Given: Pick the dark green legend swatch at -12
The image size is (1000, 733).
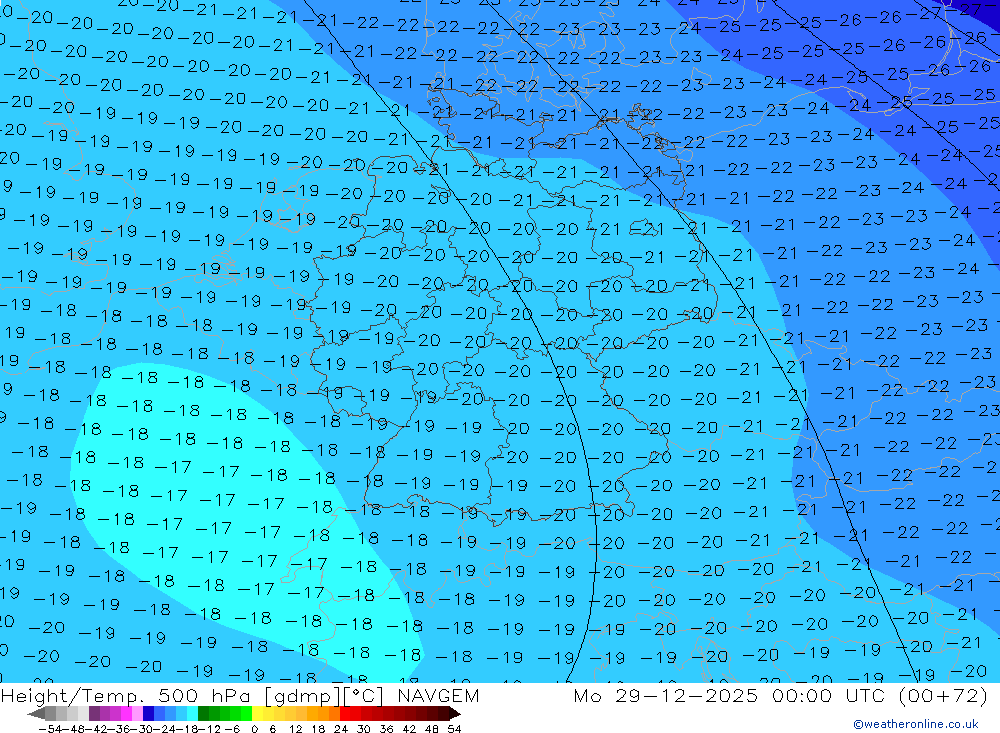Looking at the screenshot, I should click(x=203, y=713).
